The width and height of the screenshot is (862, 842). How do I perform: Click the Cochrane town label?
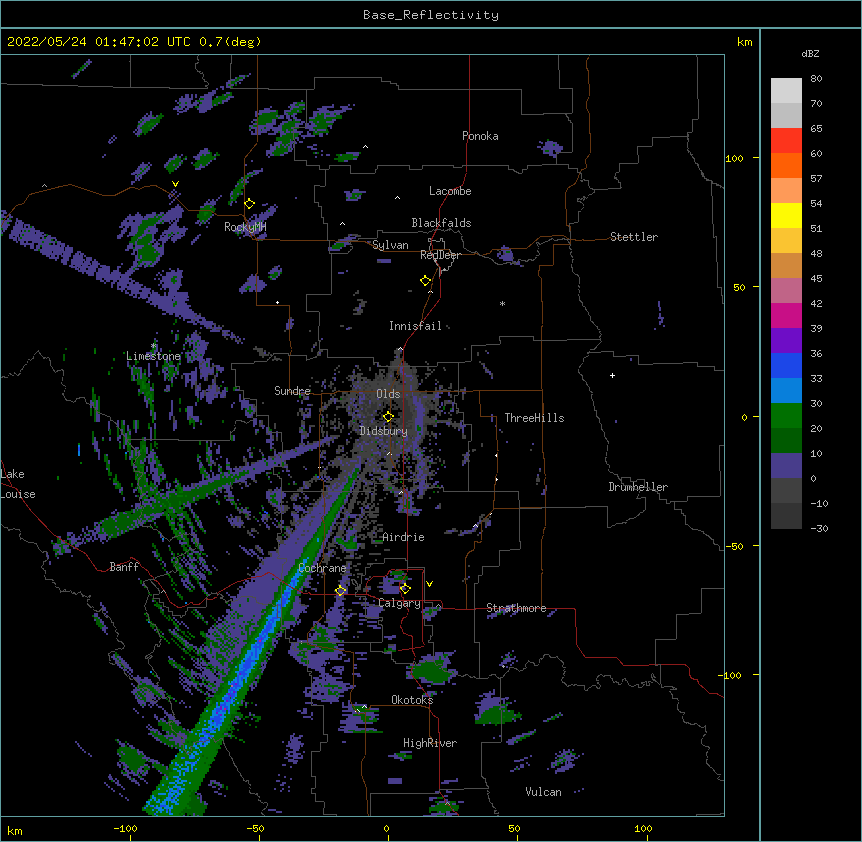pyautogui.click(x=322, y=568)
